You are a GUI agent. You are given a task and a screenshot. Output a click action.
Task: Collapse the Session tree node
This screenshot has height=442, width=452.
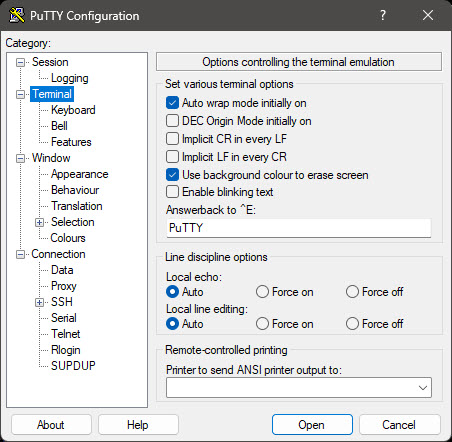[x=21, y=62]
